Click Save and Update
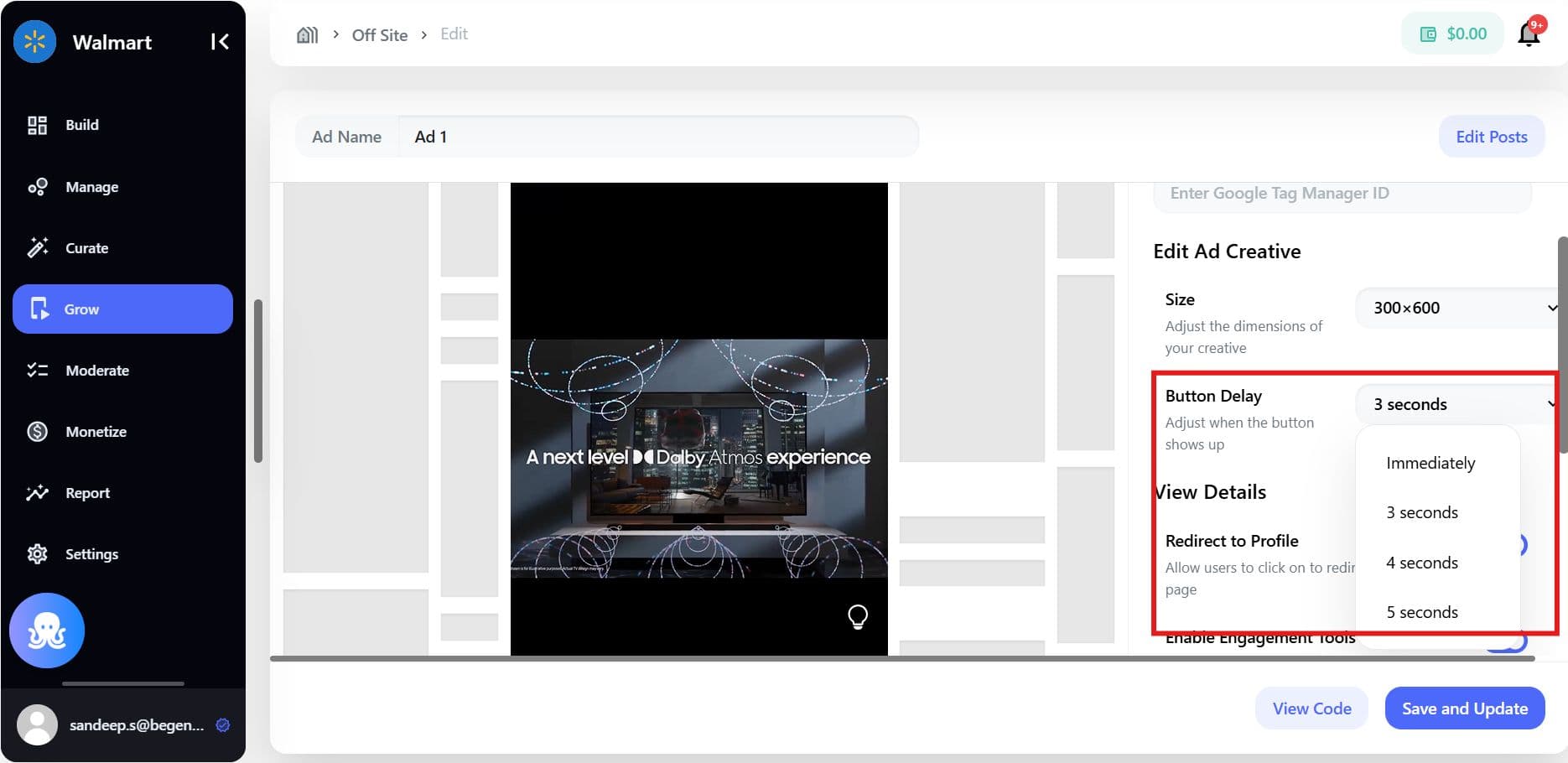This screenshot has height=763, width=1568. coord(1465,708)
